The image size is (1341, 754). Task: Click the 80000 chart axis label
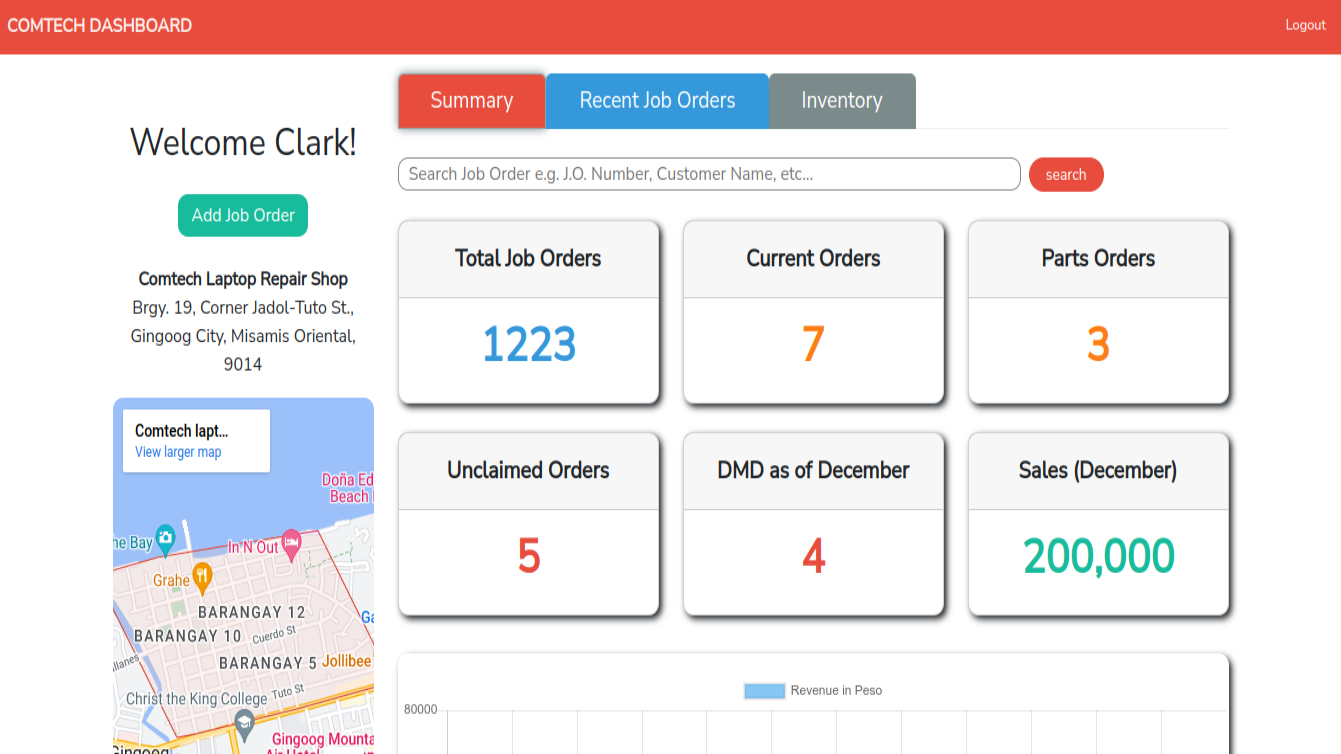pos(420,710)
